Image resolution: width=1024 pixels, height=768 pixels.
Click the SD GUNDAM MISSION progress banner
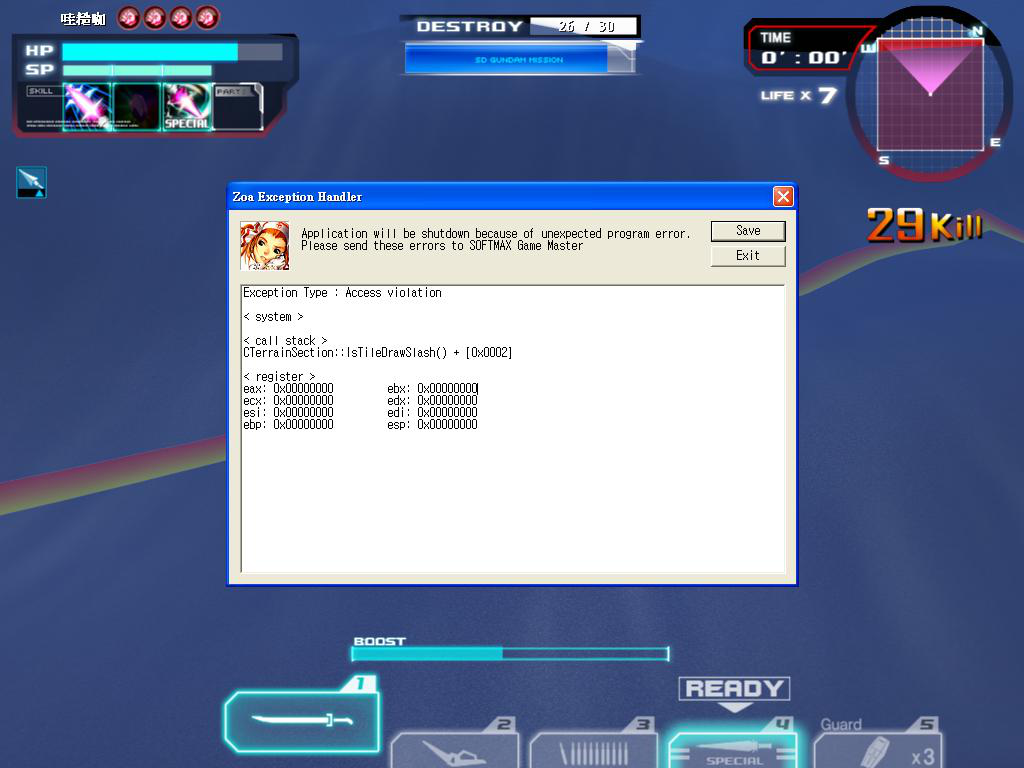pyautogui.click(x=519, y=59)
